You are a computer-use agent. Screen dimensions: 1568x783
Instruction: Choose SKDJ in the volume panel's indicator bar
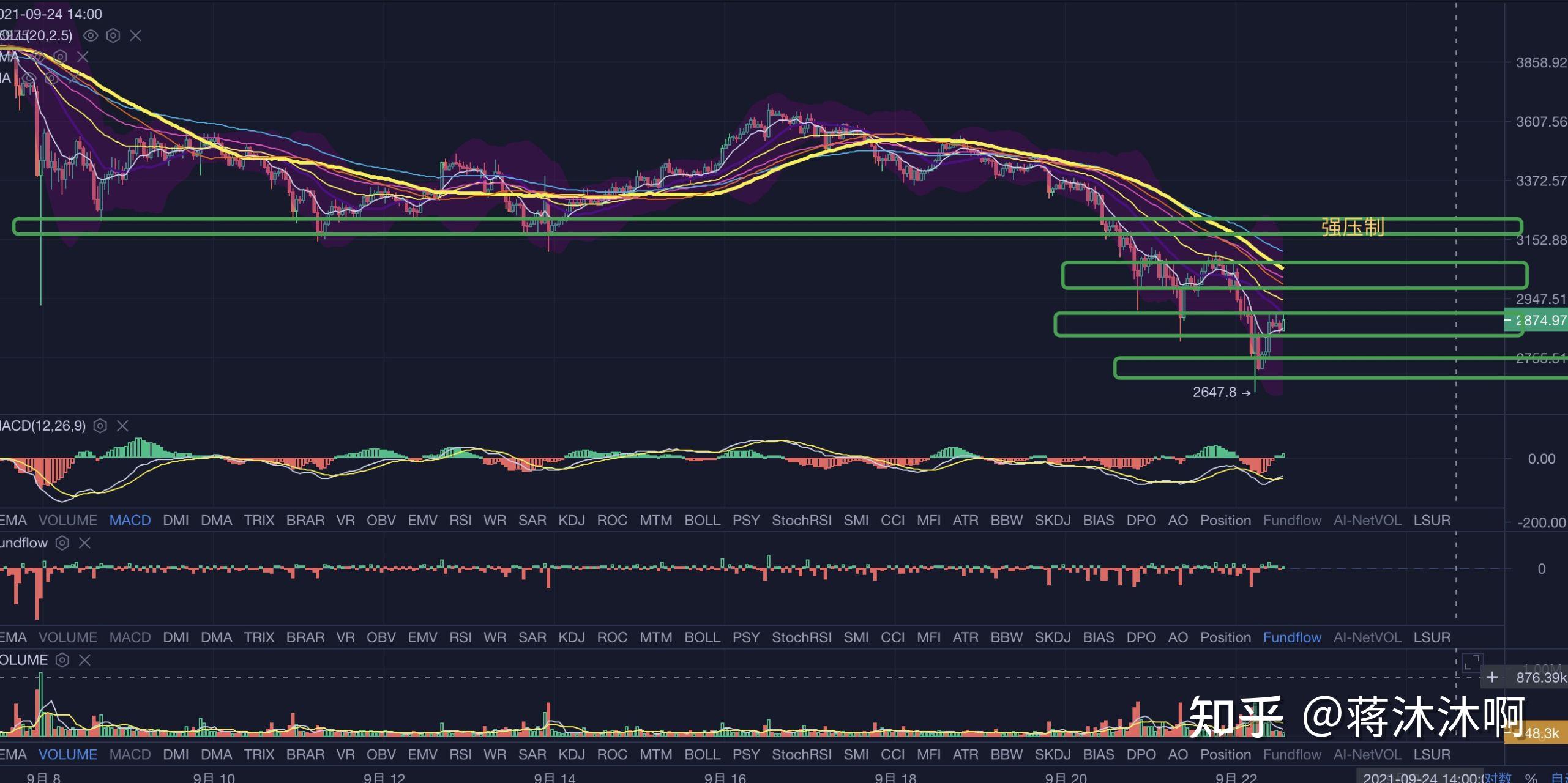(x=1053, y=754)
